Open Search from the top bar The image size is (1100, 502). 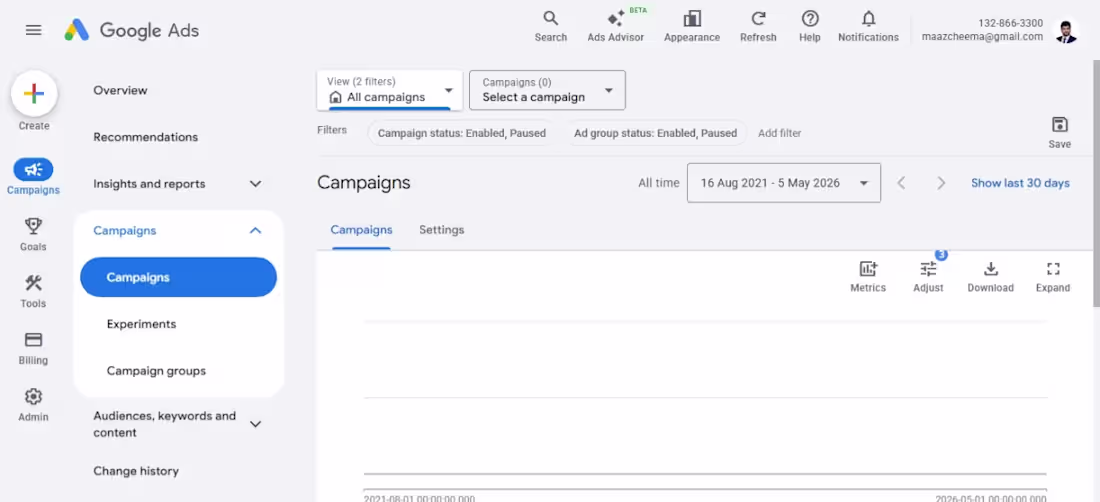coord(551,27)
